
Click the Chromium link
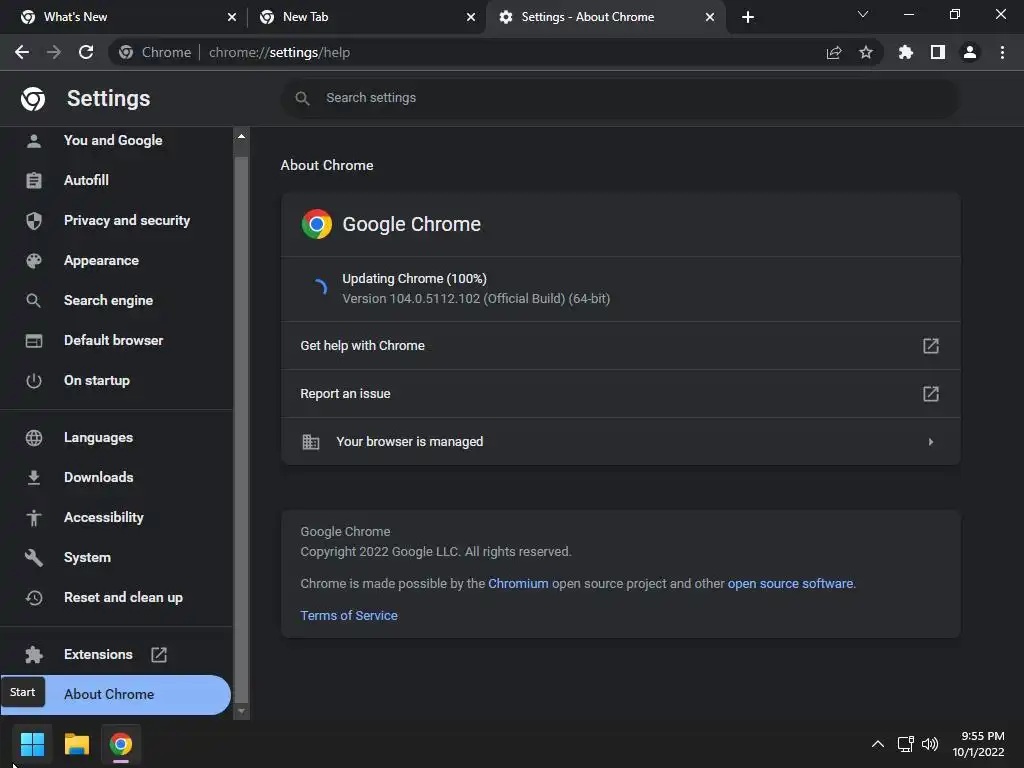click(x=518, y=584)
